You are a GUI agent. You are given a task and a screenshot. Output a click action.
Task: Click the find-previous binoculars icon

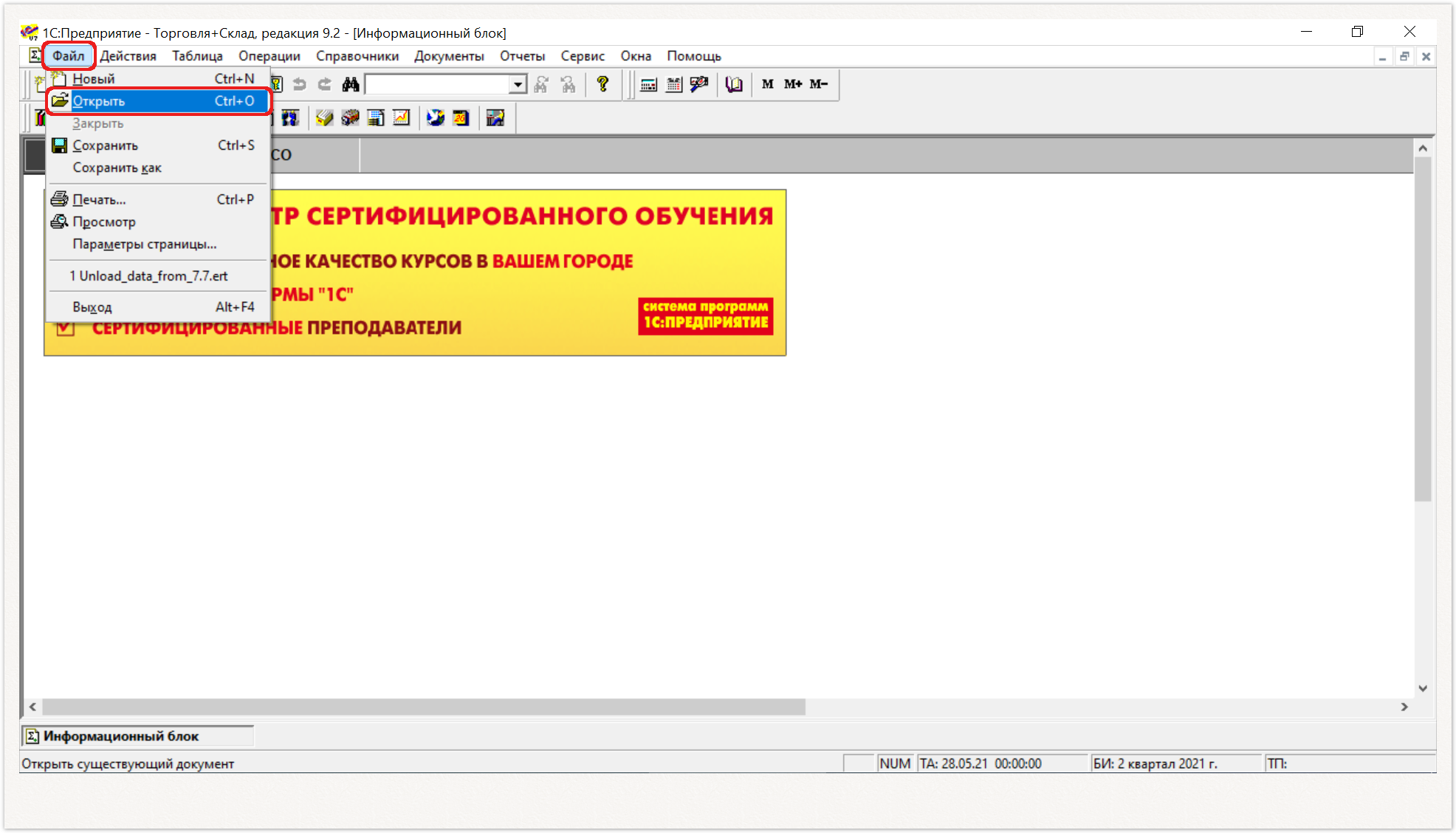568,84
